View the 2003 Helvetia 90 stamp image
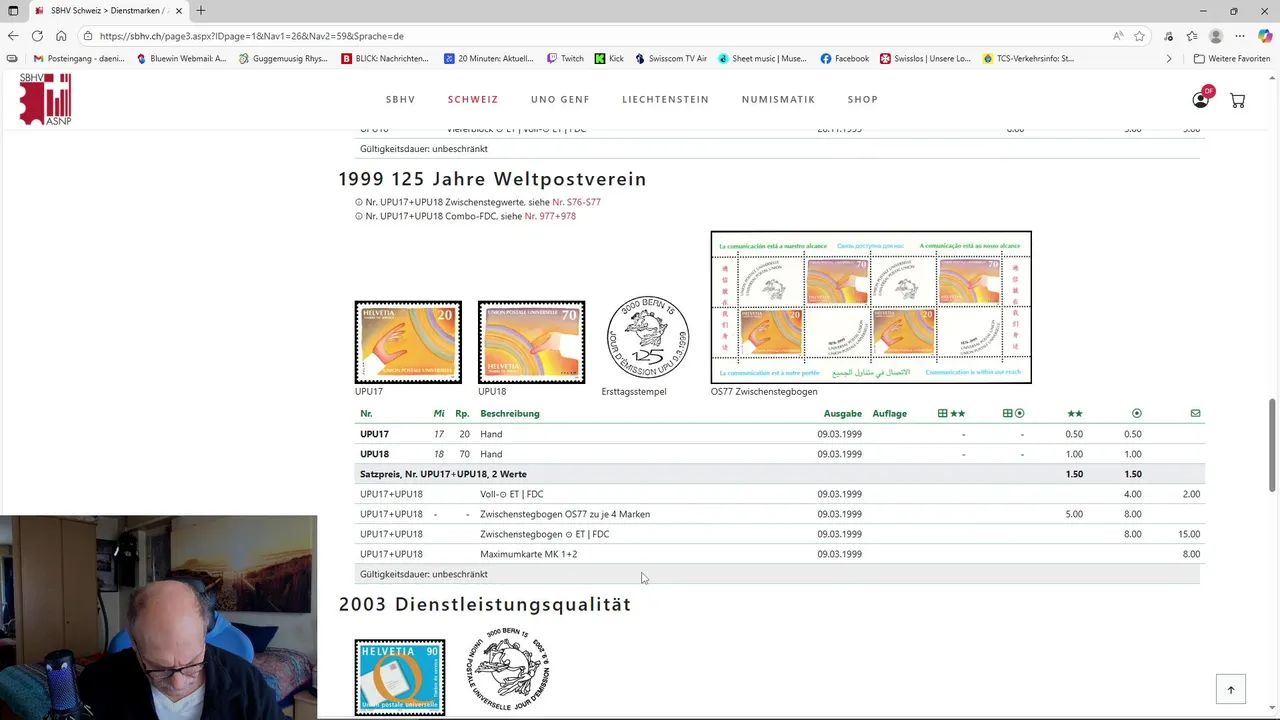Image resolution: width=1280 pixels, height=720 pixels. 399,677
